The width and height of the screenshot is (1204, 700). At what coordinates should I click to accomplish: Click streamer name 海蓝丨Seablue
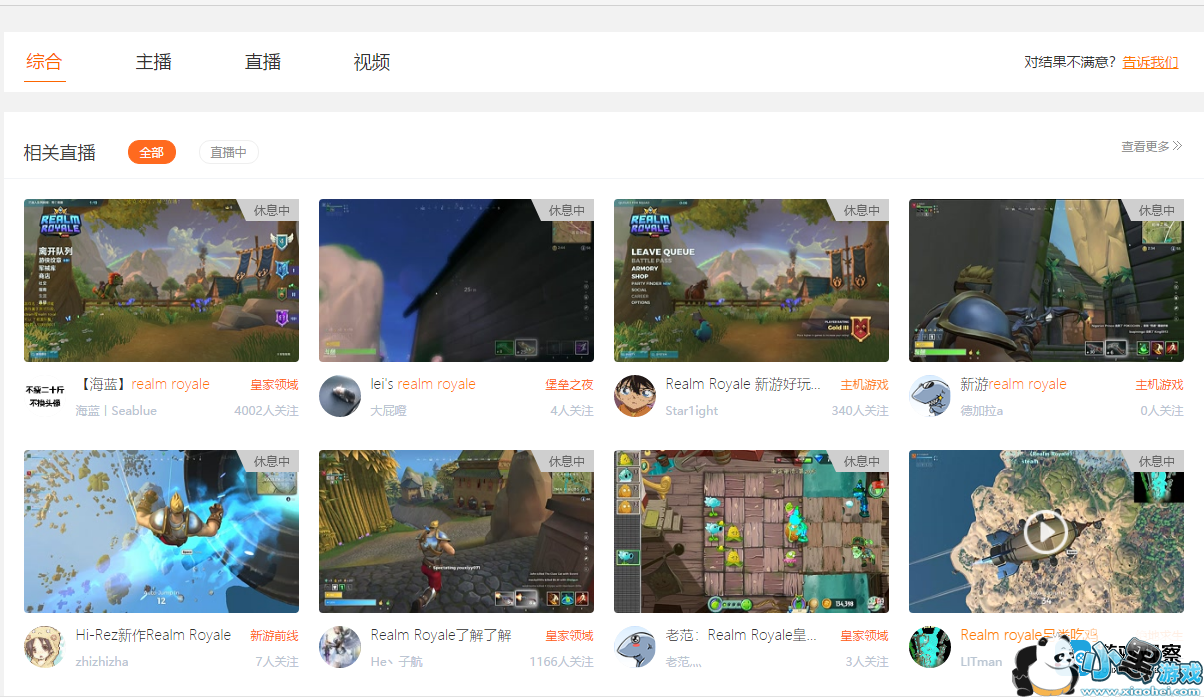pos(116,411)
